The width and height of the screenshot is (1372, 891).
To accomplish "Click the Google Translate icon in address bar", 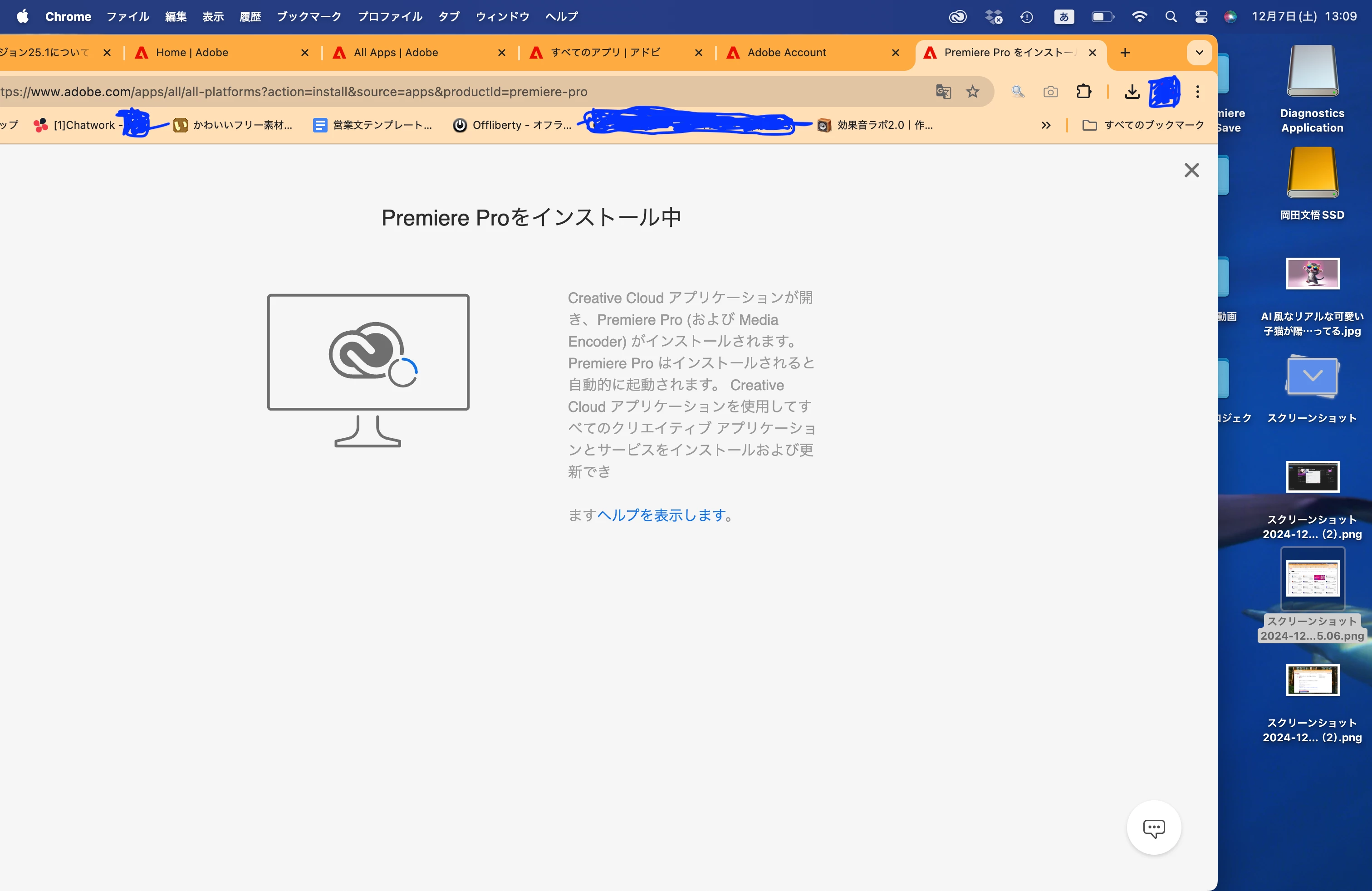I will 943,92.
